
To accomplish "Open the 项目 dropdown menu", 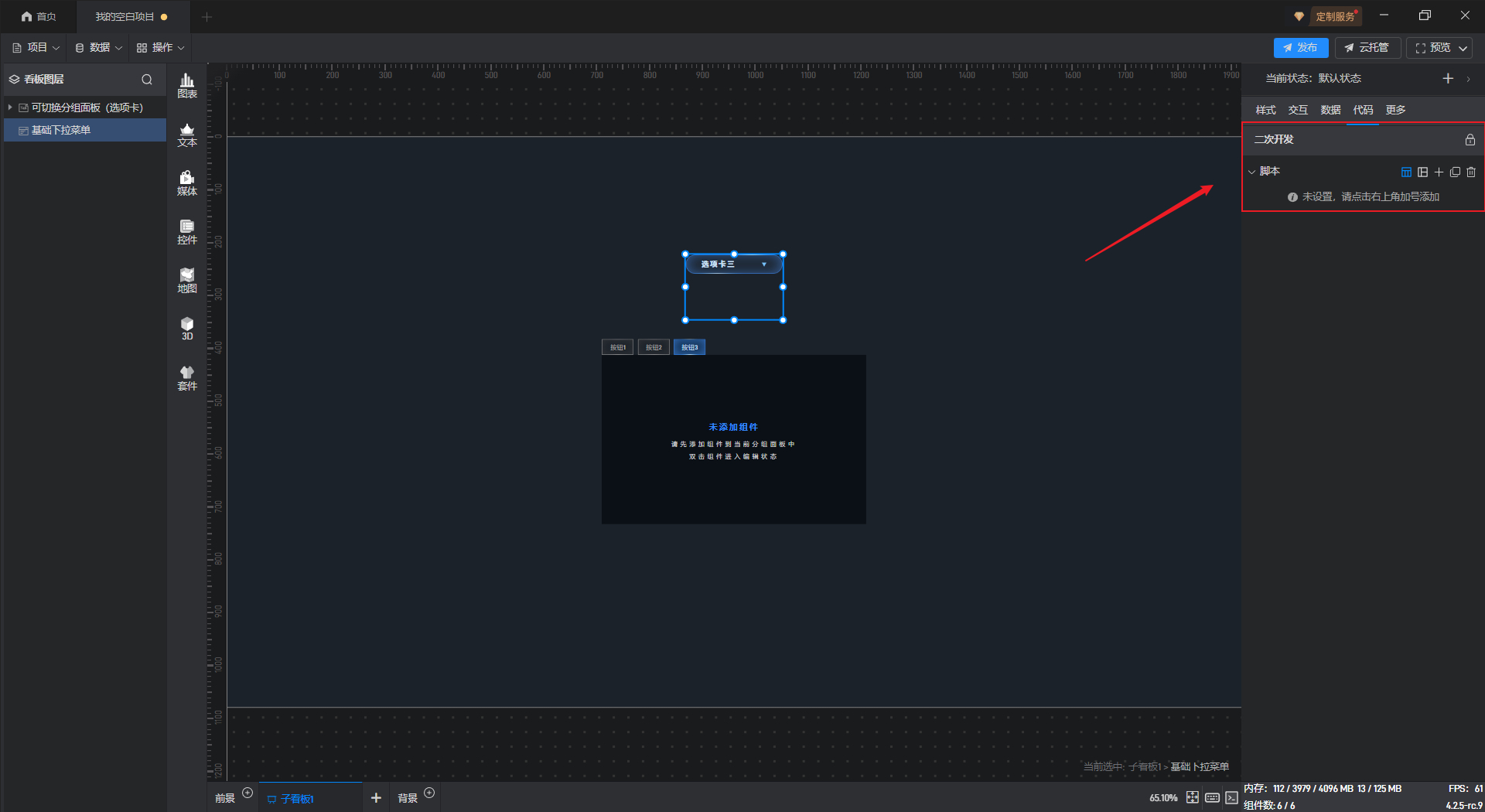I will pos(36,48).
